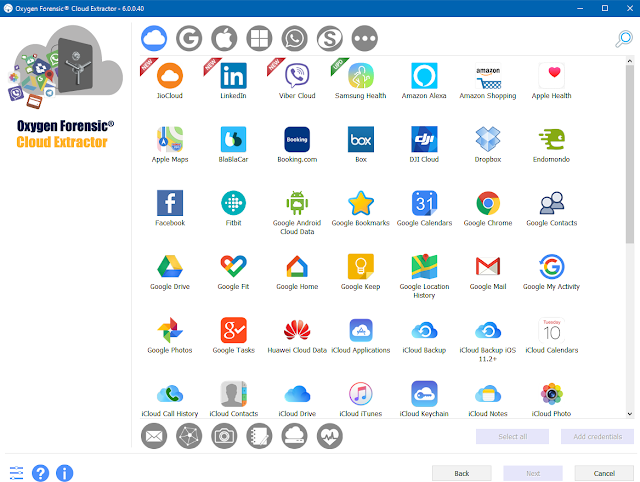
Task: Click the Cancel button
Action: click(604, 473)
